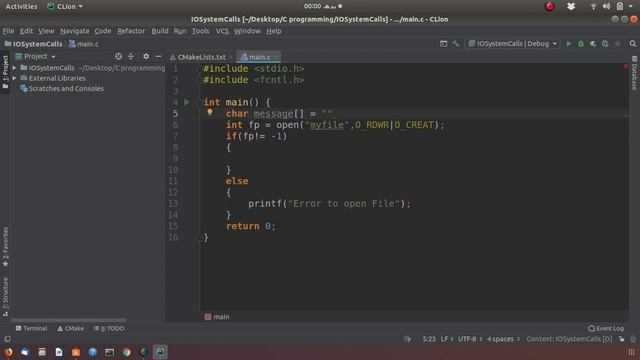Collapse the fold marker beside main() line
Viewport: 640px width, 360px height.
[200, 102]
